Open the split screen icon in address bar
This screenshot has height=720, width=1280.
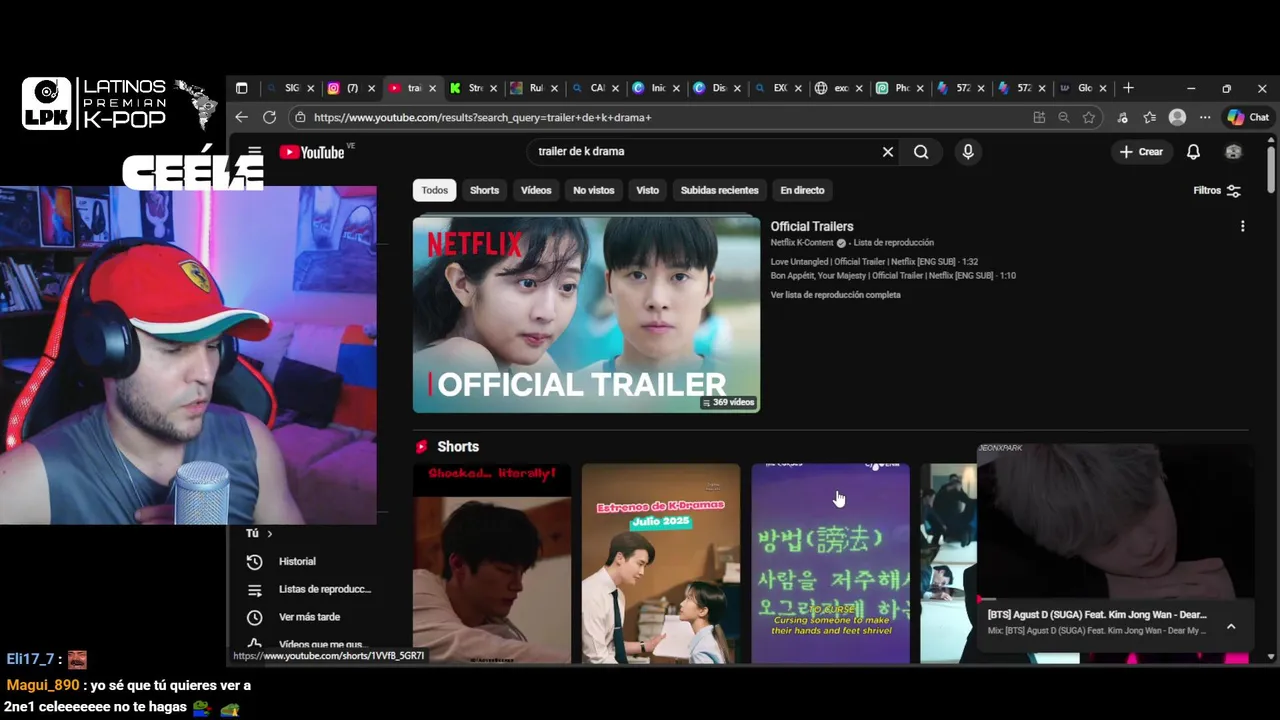[x=1039, y=118]
